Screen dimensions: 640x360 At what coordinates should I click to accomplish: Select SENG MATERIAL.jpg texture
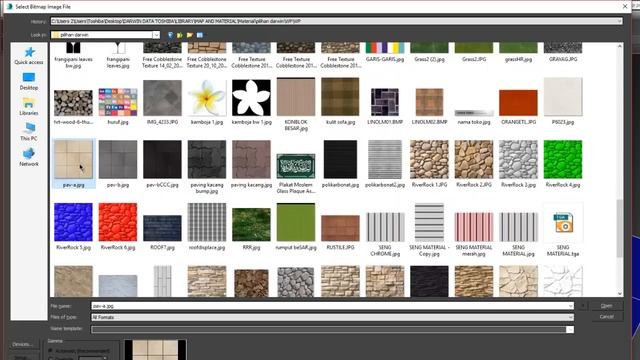[x=518, y=227]
